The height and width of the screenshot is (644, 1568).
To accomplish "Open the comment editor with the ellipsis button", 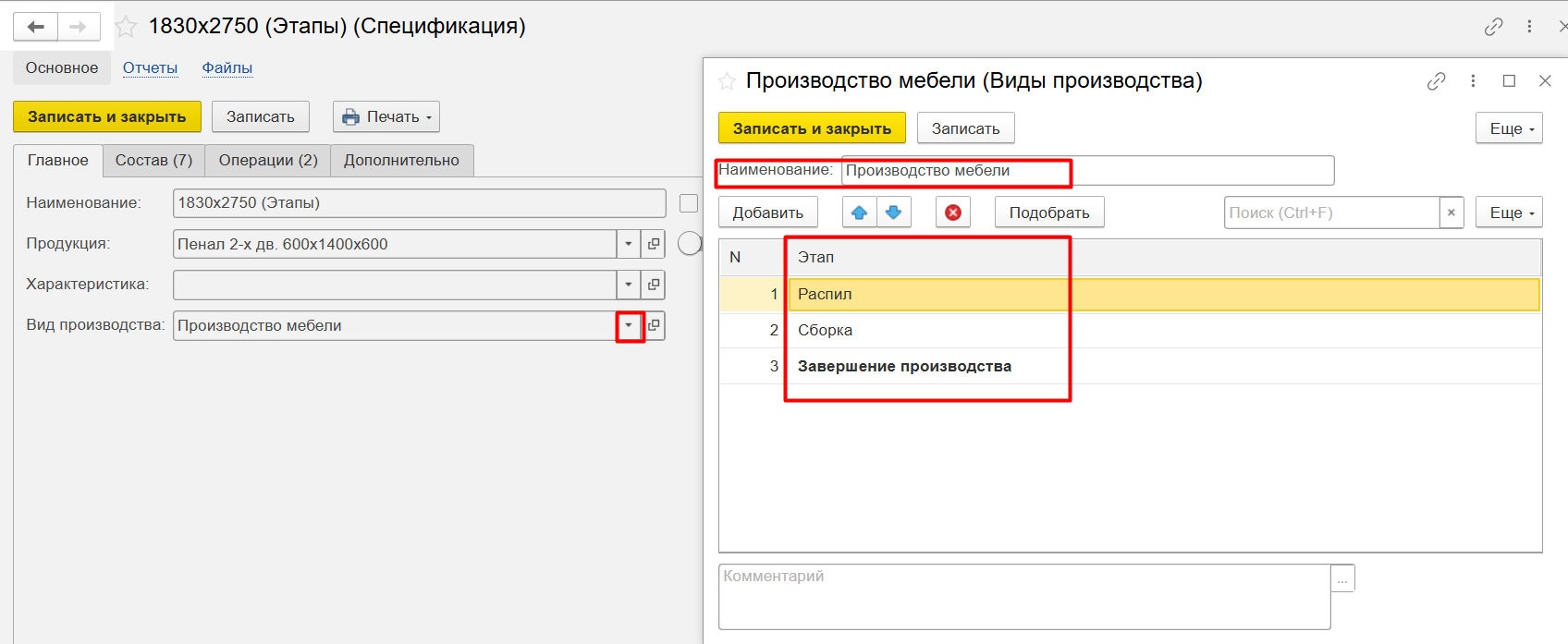I will click(1342, 578).
